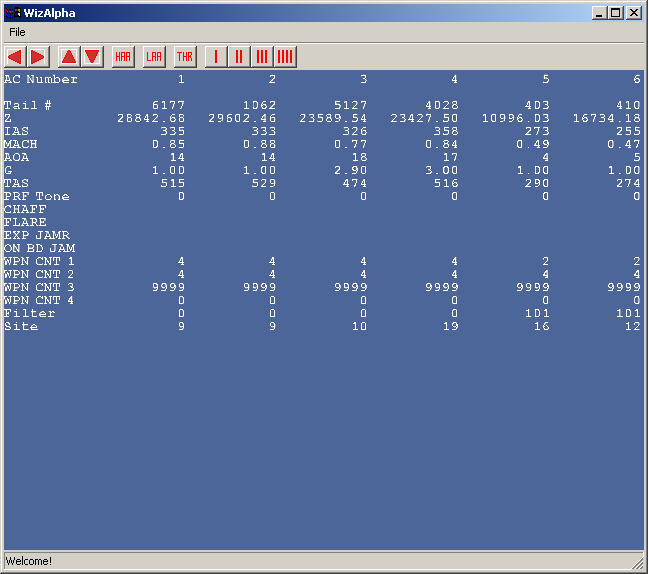Image resolution: width=648 pixels, height=574 pixels.
Task: Click the red right arrow toolbar button
Action: coord(38,57)
